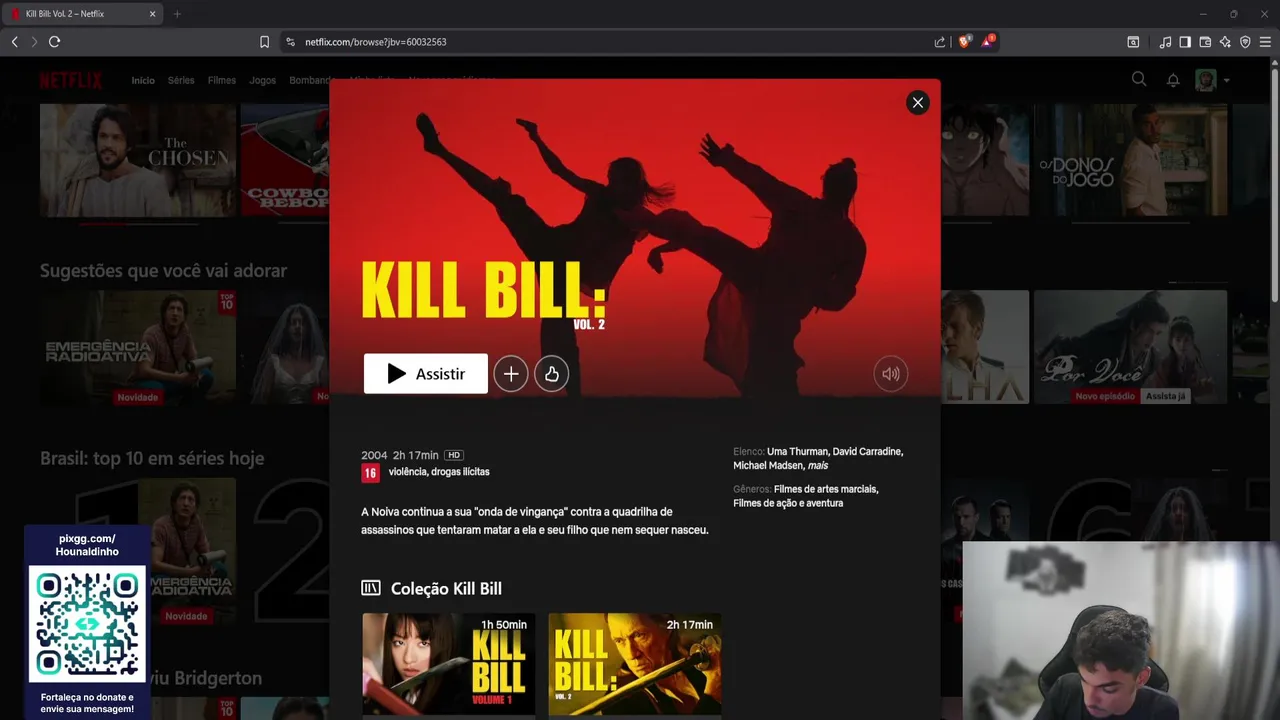Open Netflix search magnifier
Viewport: 1280px width, 720px height.
click(x=1139, y=79)
